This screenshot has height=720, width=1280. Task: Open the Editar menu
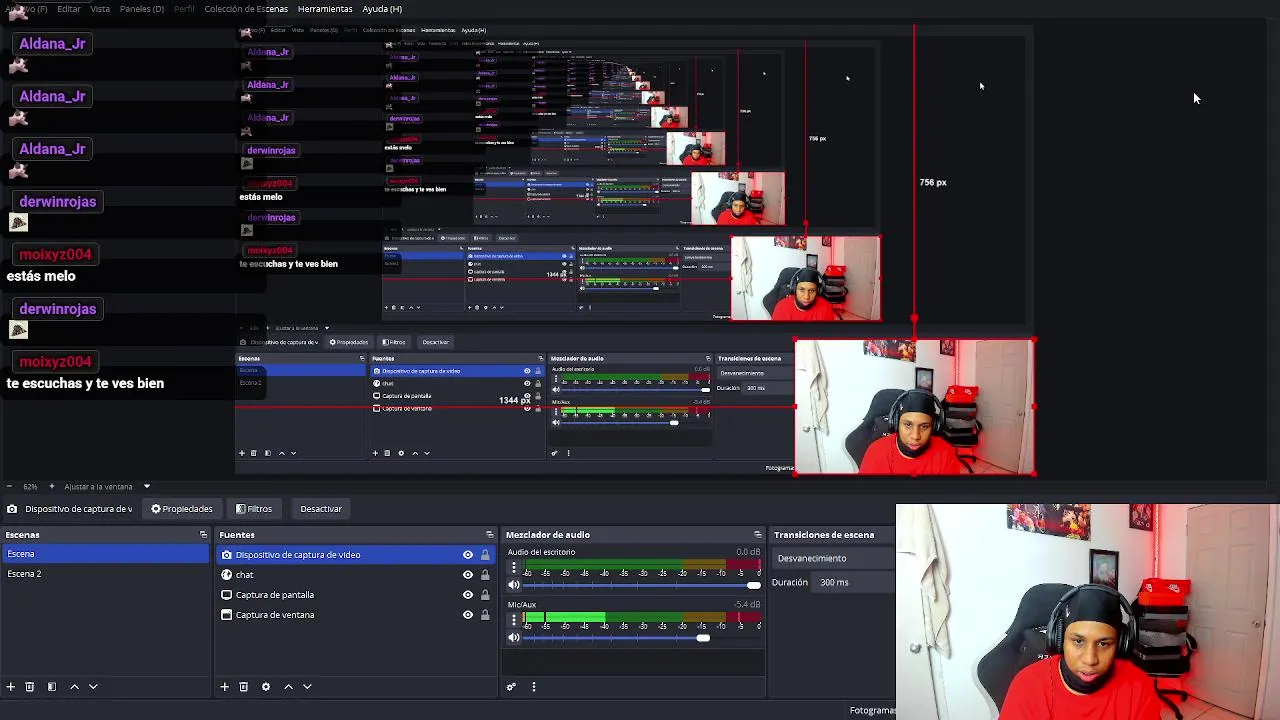click(x=69, y=9)
